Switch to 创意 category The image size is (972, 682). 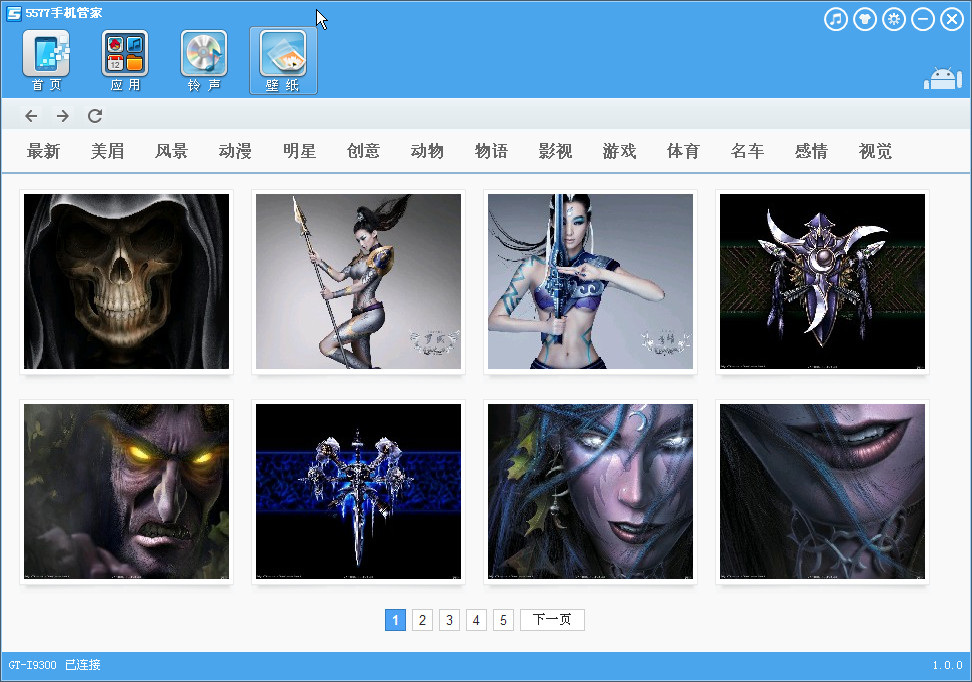[363, 151]
